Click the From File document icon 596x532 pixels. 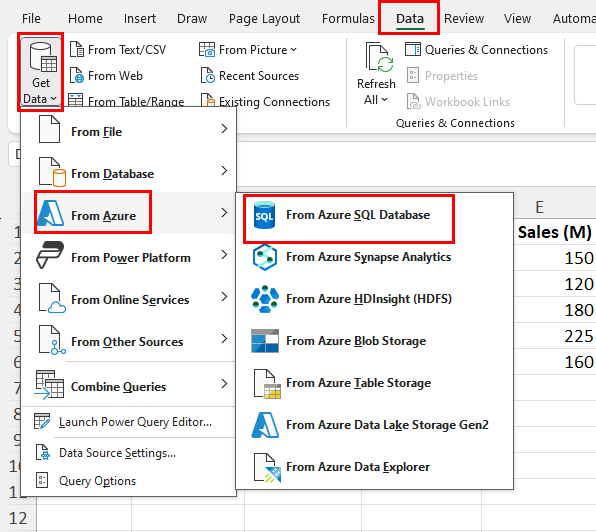[49, 130]
